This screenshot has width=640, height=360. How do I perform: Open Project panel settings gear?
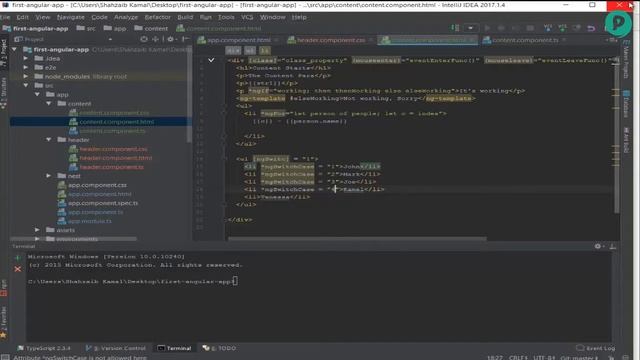coord(171,39)
